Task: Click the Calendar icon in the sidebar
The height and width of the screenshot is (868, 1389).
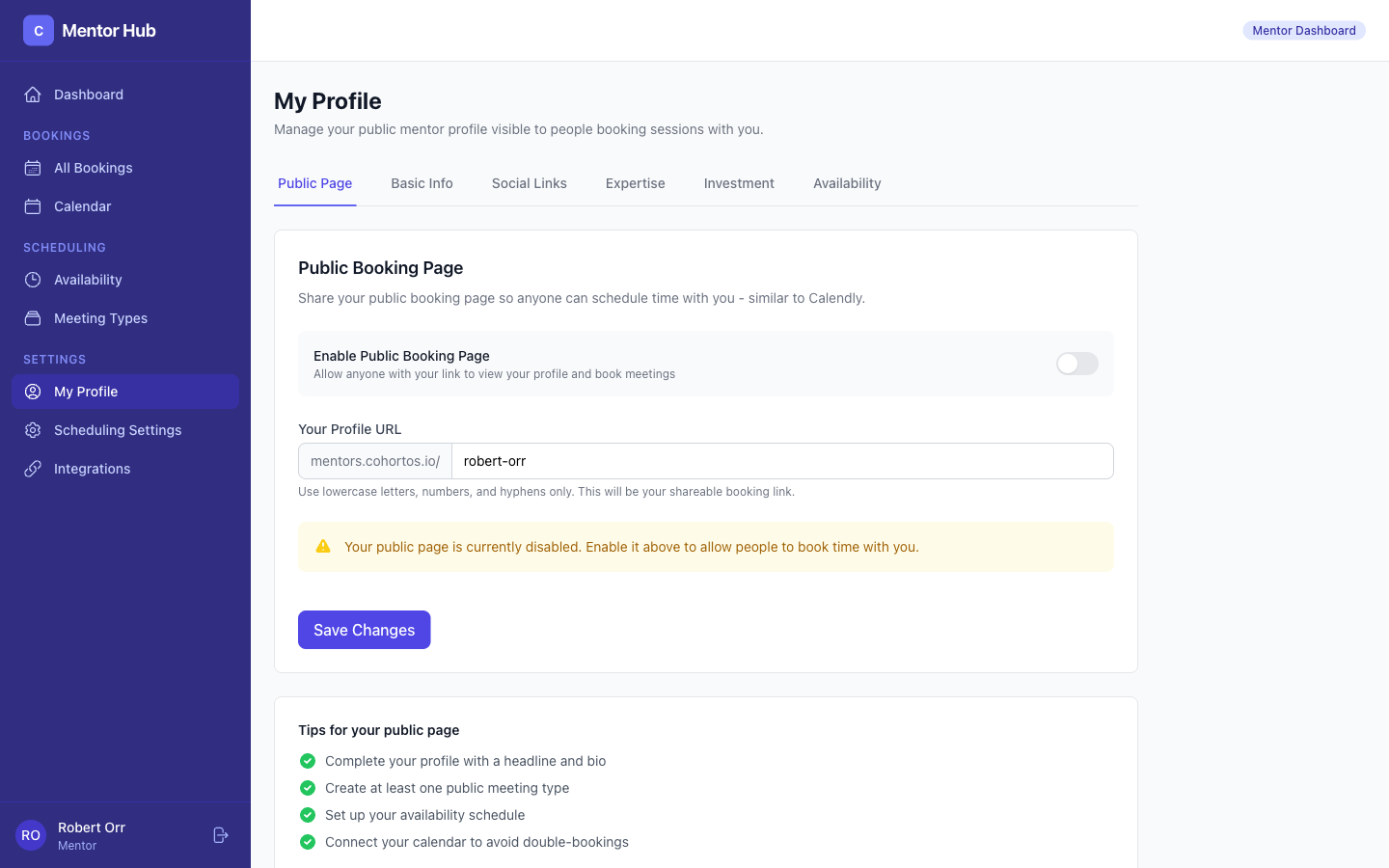Action: pyautogui.click(x=33, y=206)
